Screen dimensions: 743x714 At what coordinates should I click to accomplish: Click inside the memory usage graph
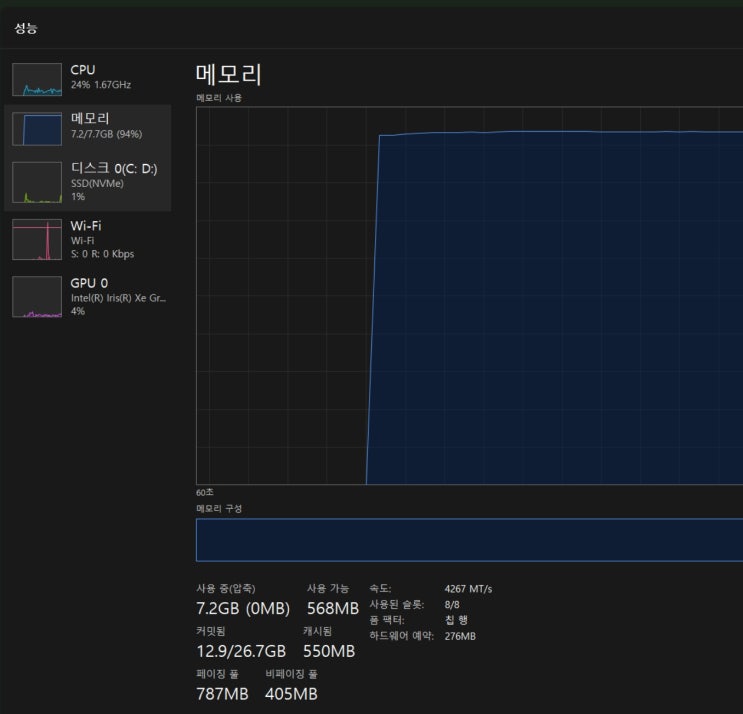click(x=470, y=296)
